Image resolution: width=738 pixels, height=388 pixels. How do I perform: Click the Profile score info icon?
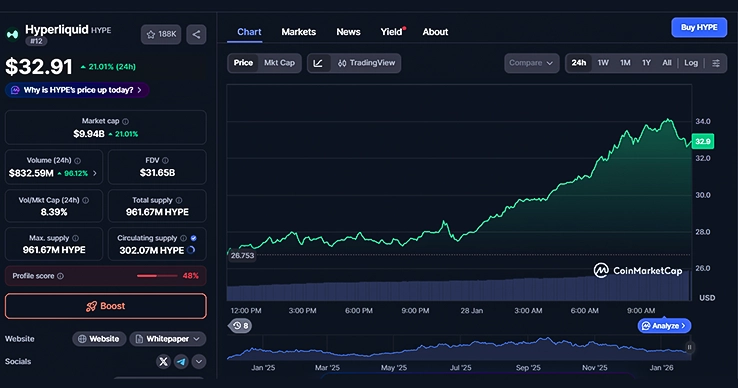[61, 276]
